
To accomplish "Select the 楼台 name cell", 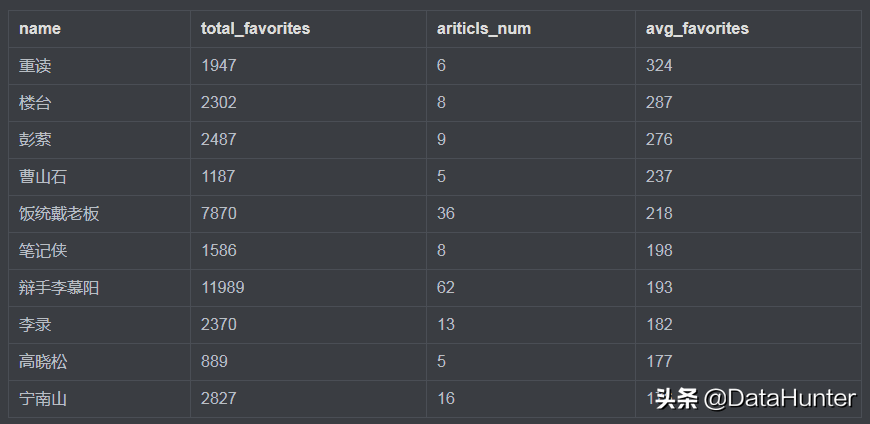I will pyautogui.click(x=35, y=103).
